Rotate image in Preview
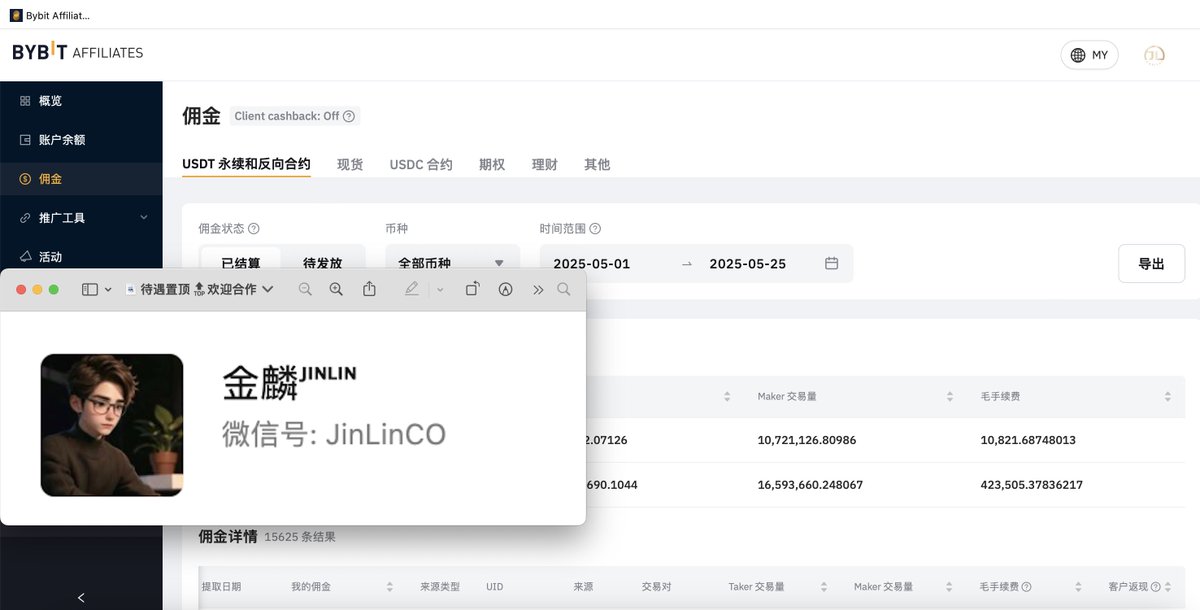1200x610 pixels. [x=473, y=289]
